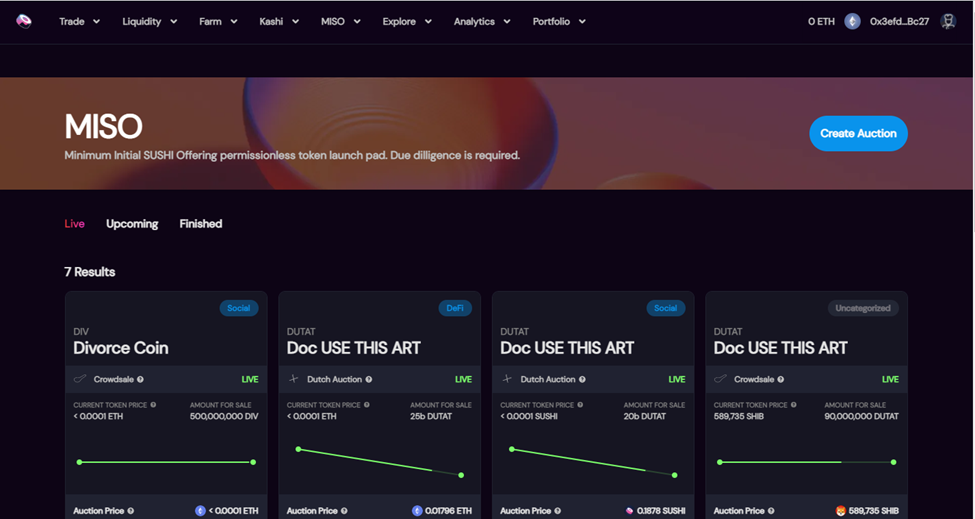This screenshot has width=975, height=519.
Task: Open the Farm dropdown menu
Action: coord(218,21)
